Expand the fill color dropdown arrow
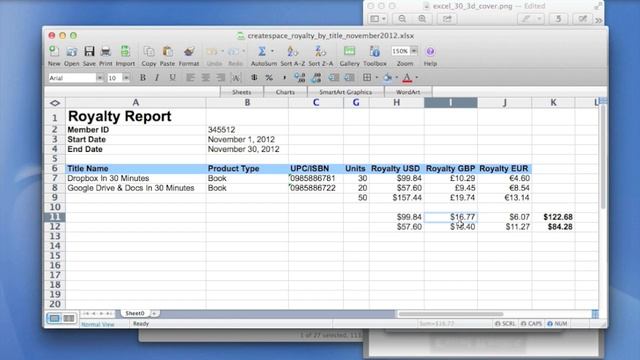 397,78
